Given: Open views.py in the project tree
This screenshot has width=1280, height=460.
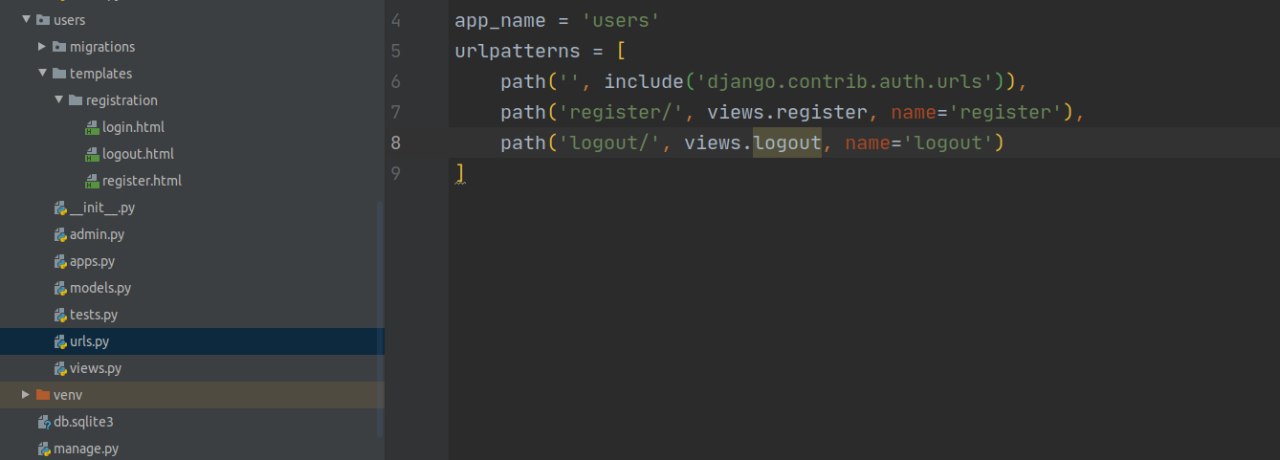Looking at the screenshot, I should 96,368.
